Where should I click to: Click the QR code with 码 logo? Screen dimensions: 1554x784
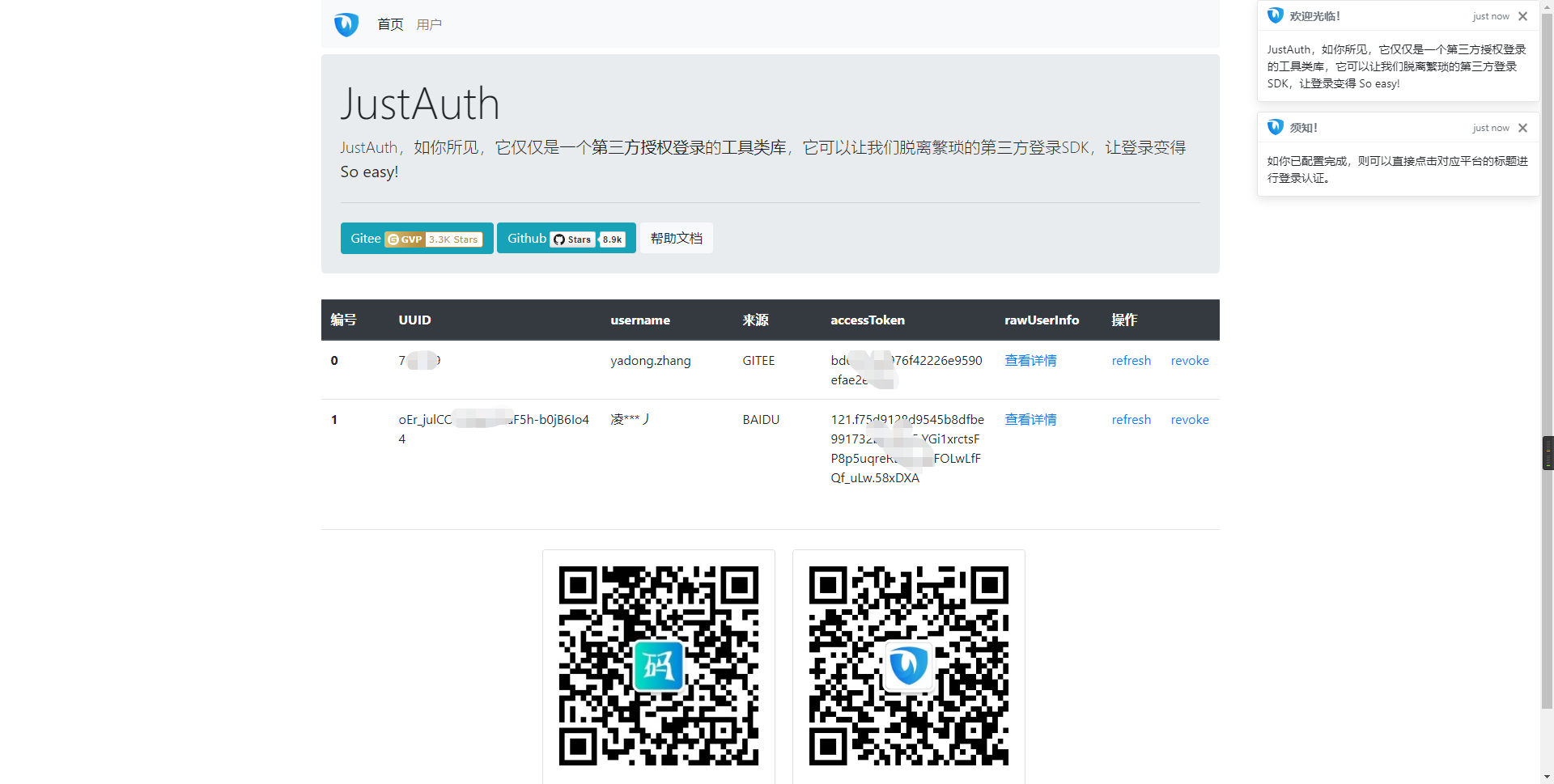(659, 666)
